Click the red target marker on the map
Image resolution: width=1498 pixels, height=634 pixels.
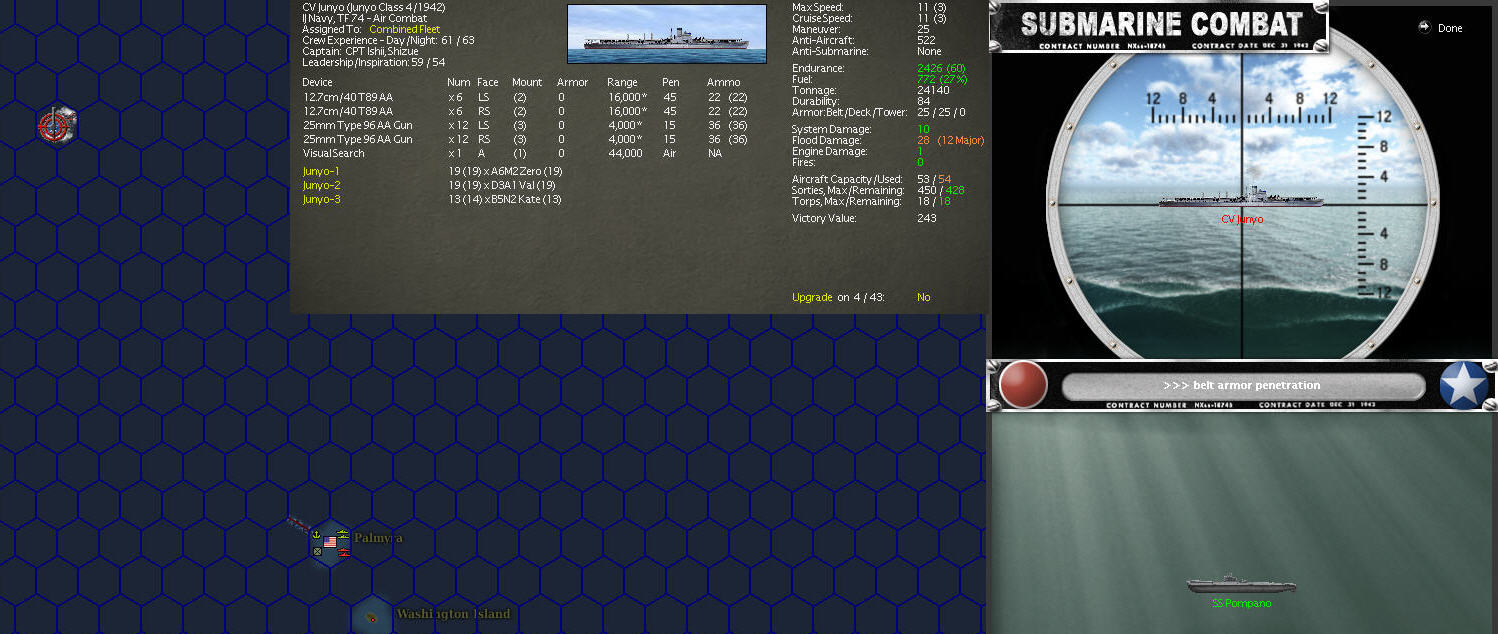tap(53, 125)
